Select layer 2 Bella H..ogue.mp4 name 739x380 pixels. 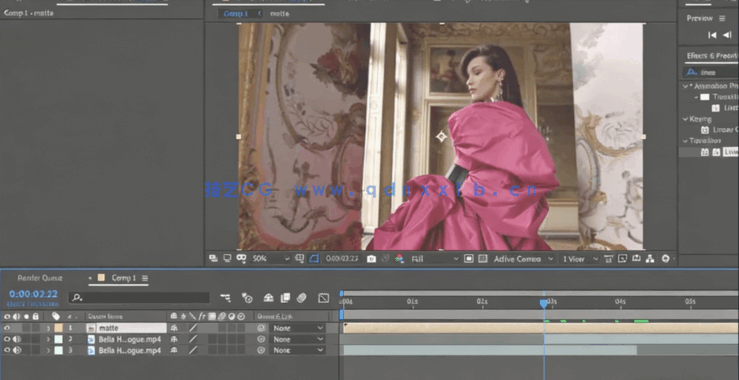130,339
